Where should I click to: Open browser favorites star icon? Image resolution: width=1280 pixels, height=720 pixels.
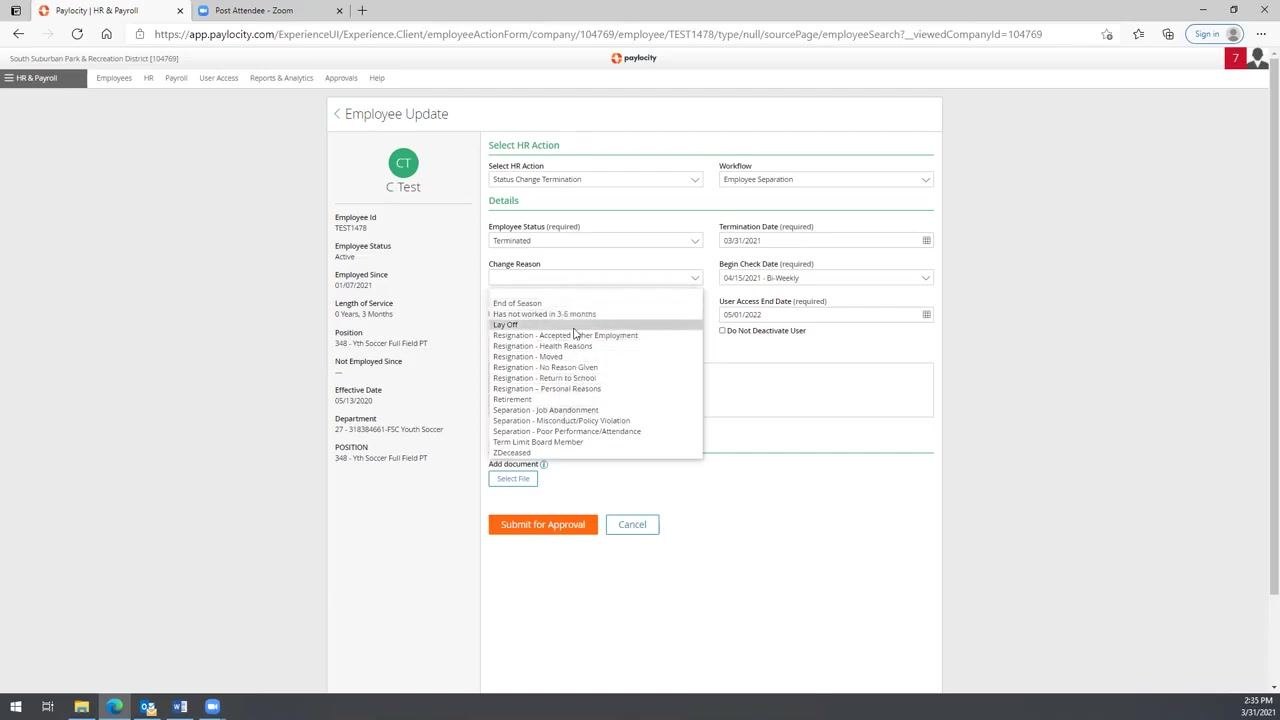[1138, 34]
